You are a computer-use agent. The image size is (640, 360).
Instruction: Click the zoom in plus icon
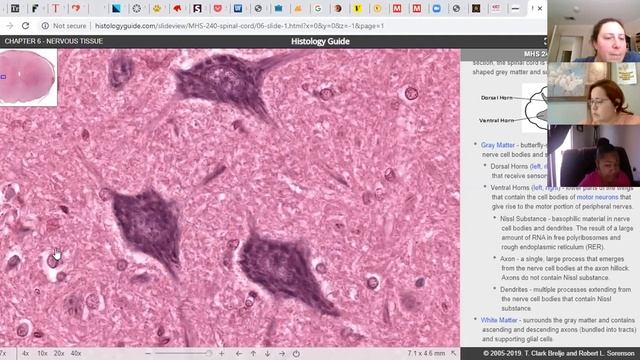222,353
